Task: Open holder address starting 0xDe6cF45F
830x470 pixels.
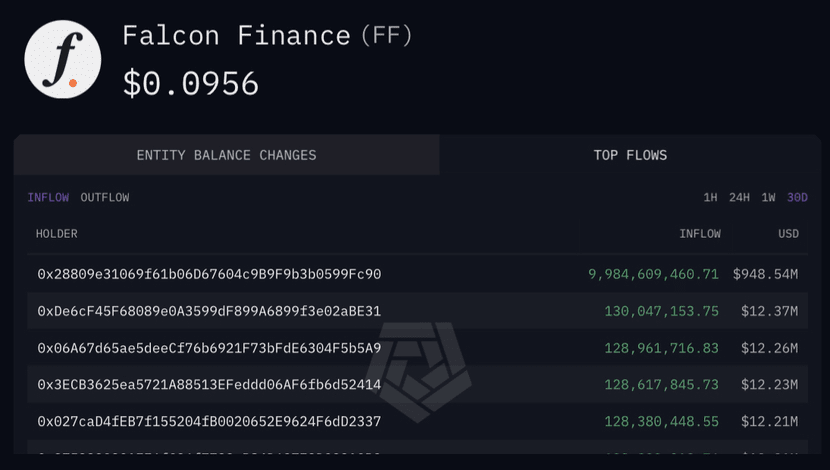Action: coord(209,311)
